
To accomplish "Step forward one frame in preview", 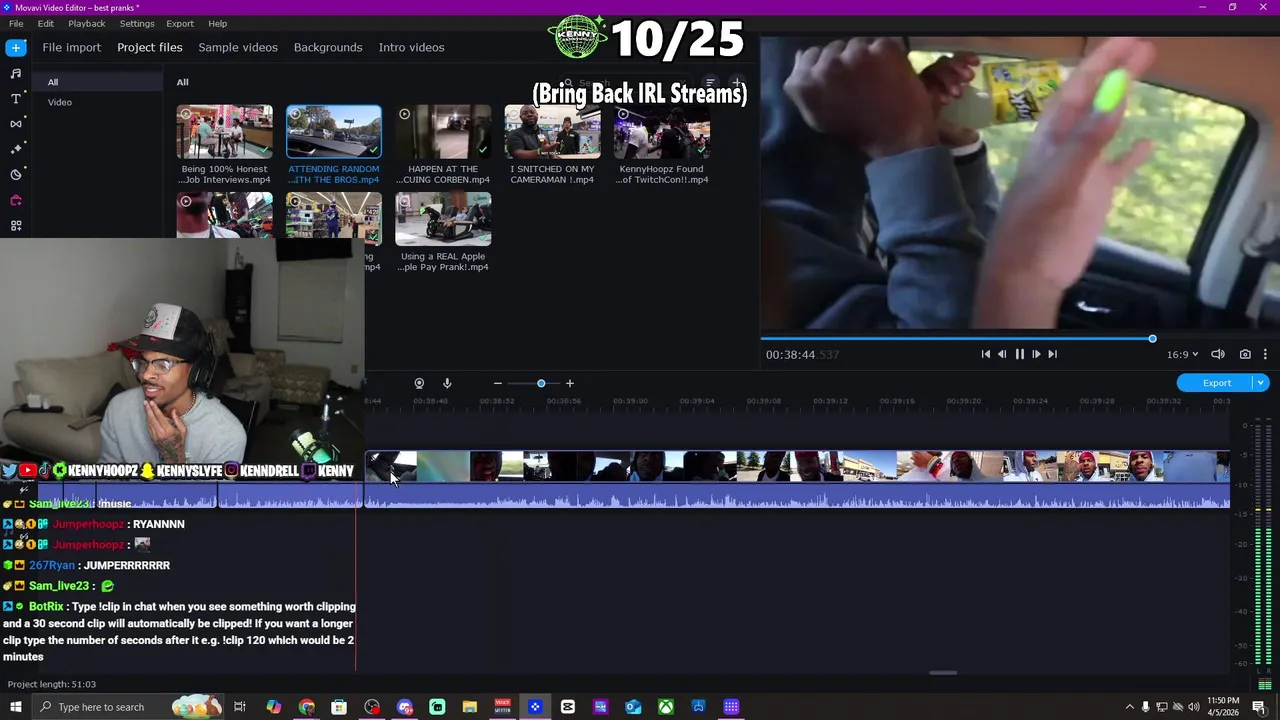I will pyautogui.click(x=1036, y=354).
